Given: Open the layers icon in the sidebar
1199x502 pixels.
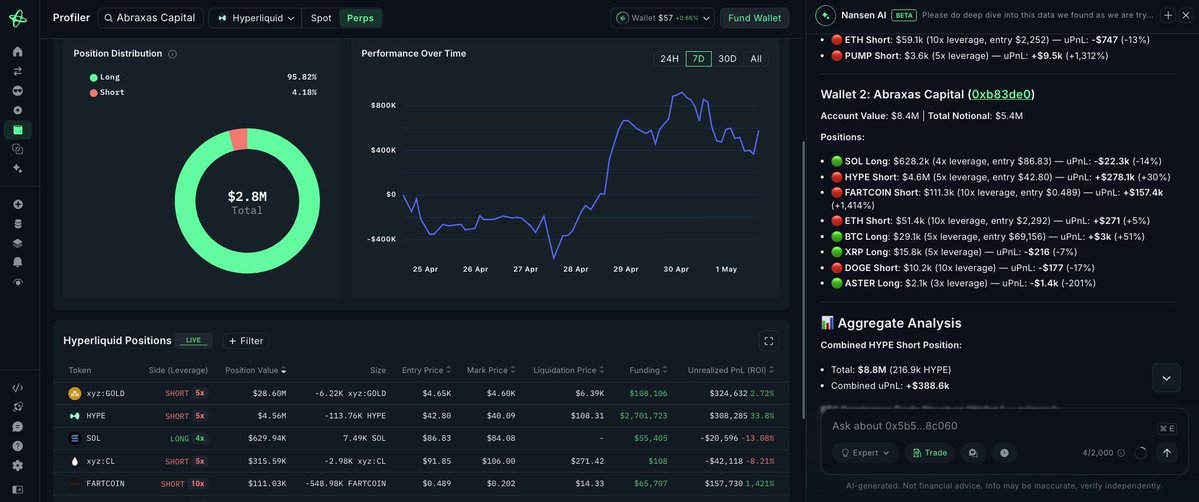Looking at the screenshot, I should click(x=18, y=243).
